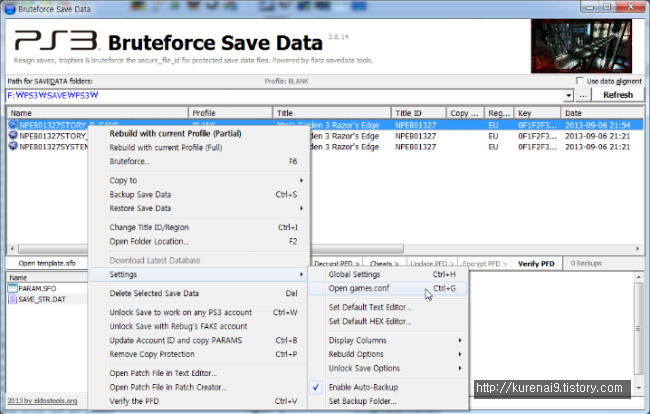Screen dimensions: 650x414
Task: Click the SAVEDATA path input field
Action: click(284, 95)
